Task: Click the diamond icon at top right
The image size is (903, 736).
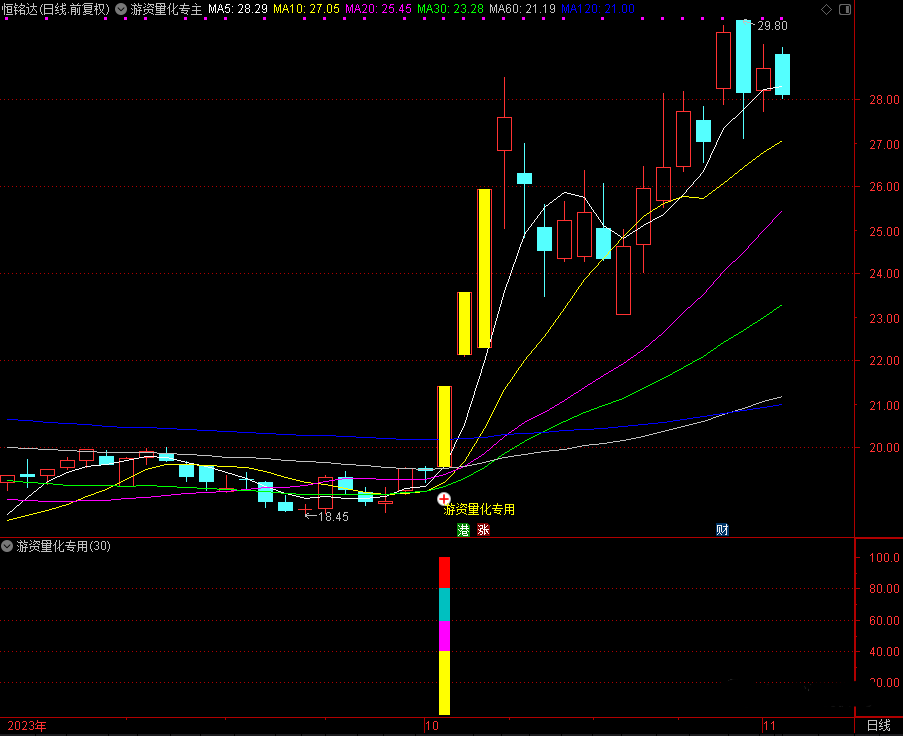Action: 825,9
